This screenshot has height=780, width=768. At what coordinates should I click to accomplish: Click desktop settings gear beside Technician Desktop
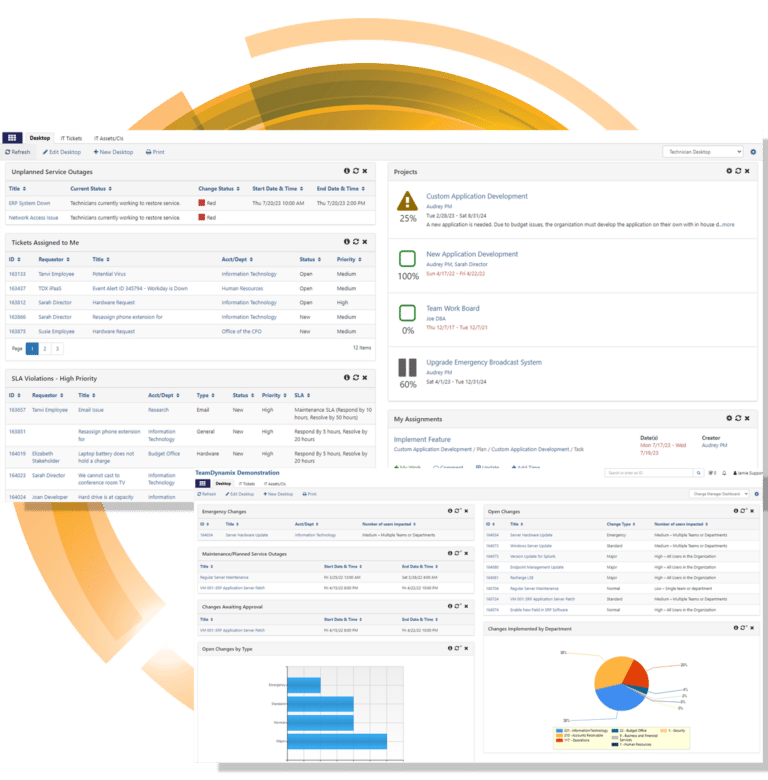click(754, 152)
